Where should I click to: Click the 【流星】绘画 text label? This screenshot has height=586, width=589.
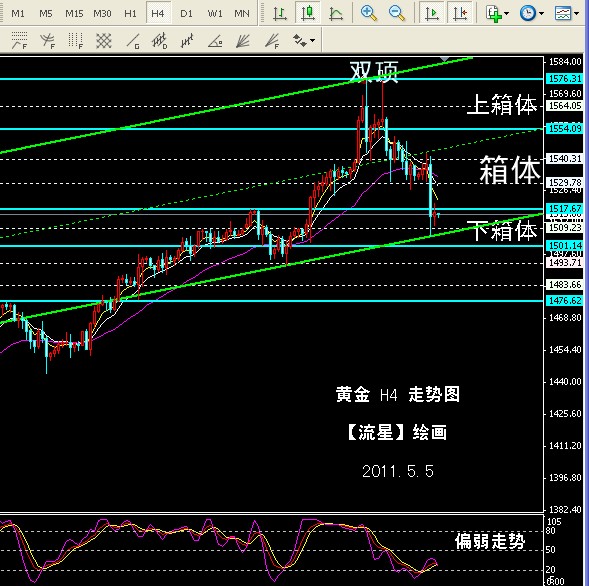coord(396,432)
